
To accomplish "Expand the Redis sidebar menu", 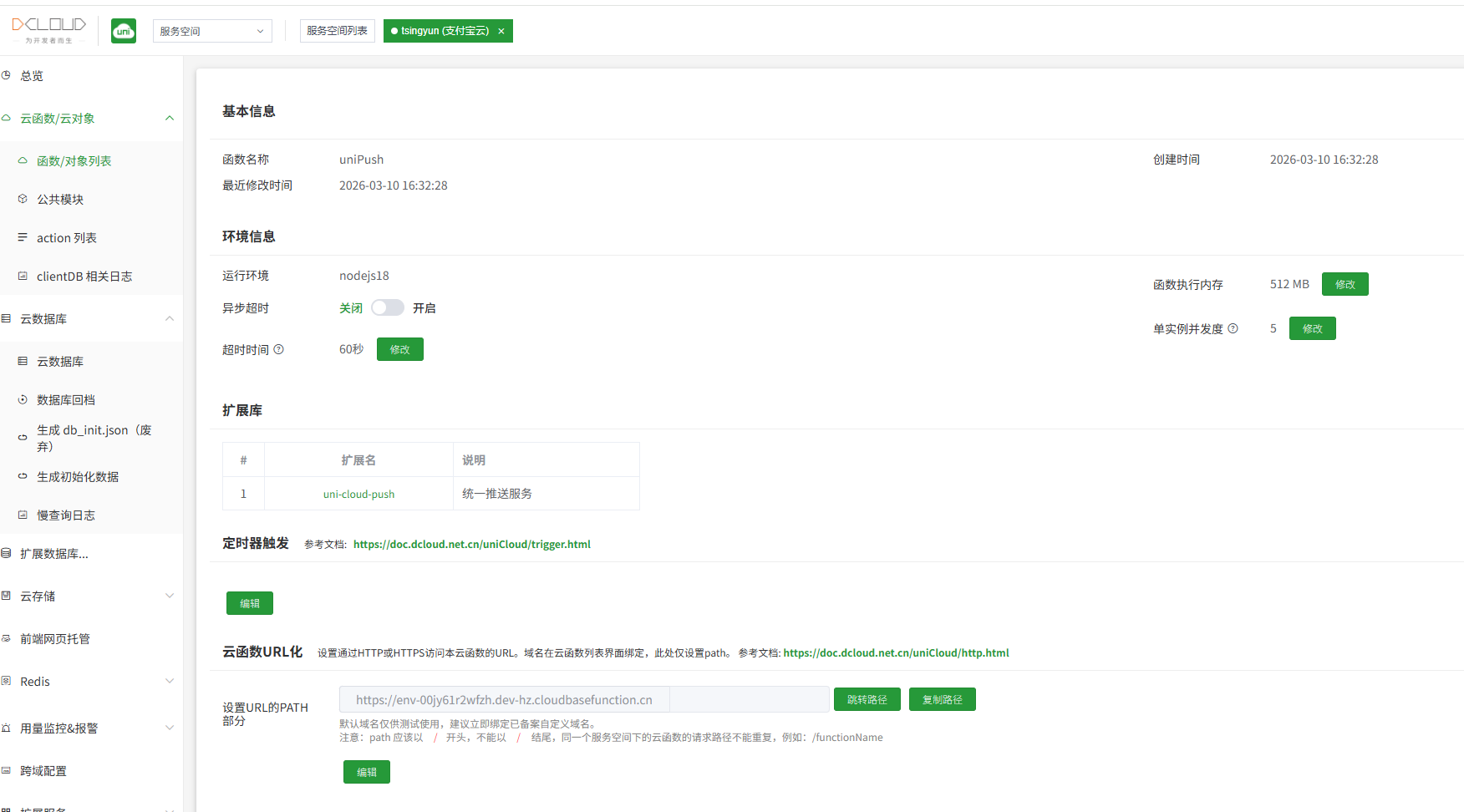I will tap(170, 682).
